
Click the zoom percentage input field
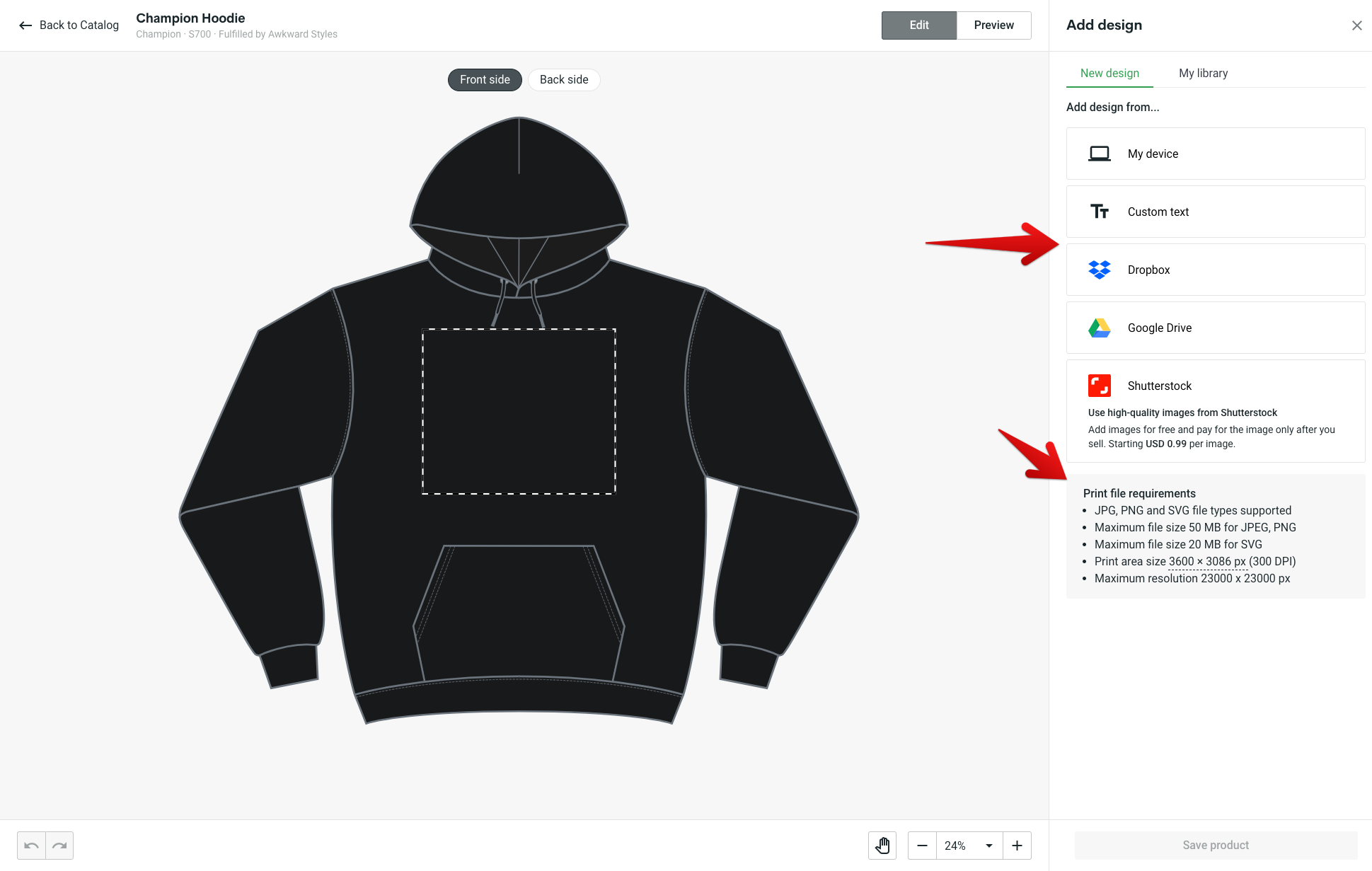[955, 846]
